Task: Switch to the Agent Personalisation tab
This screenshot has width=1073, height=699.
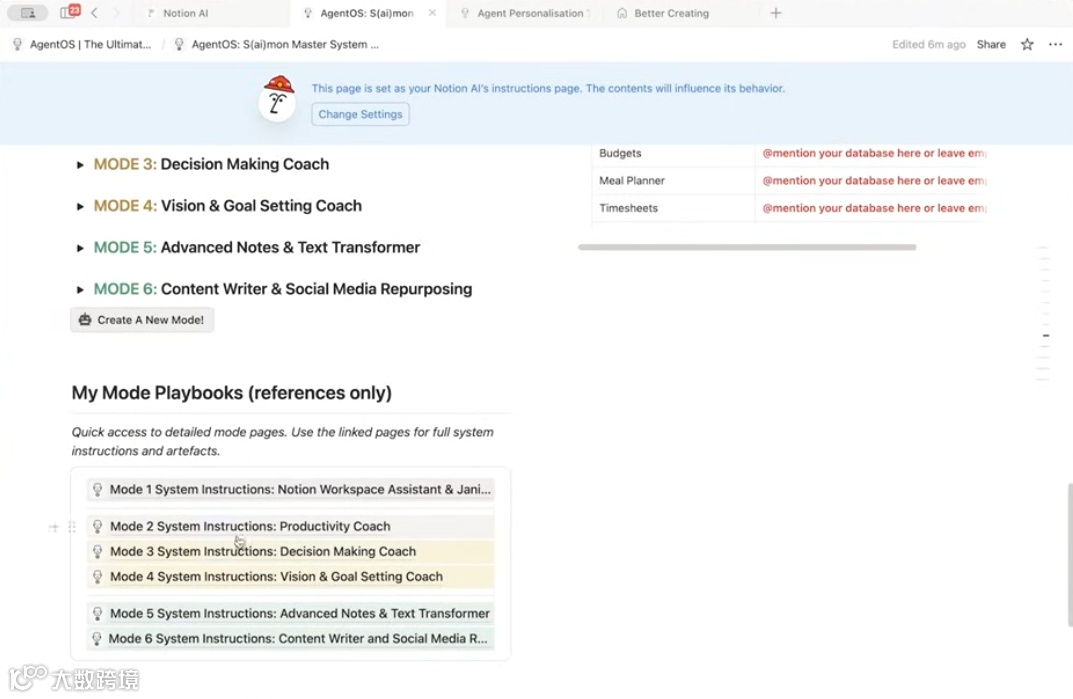Action: coord(530,13)
